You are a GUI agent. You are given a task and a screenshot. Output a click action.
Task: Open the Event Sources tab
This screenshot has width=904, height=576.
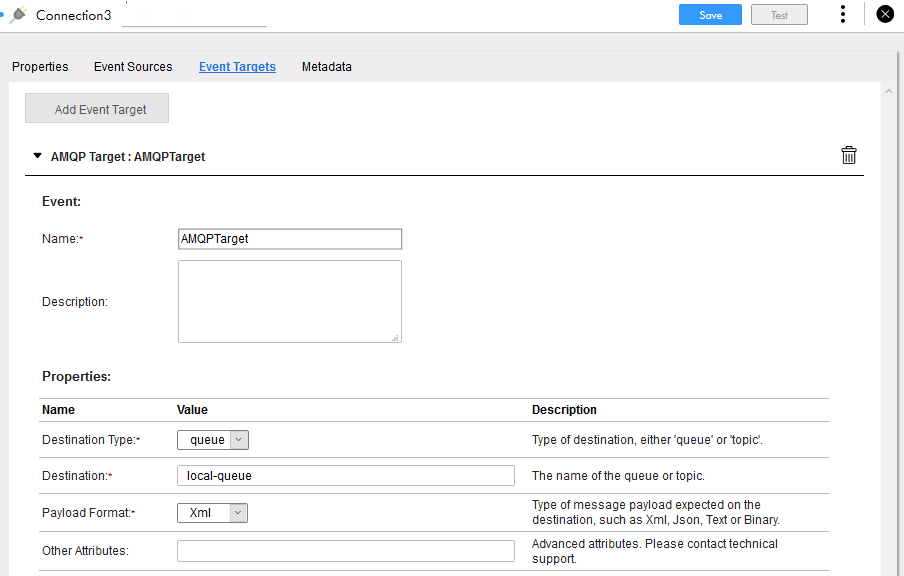(x=132, y=66)
